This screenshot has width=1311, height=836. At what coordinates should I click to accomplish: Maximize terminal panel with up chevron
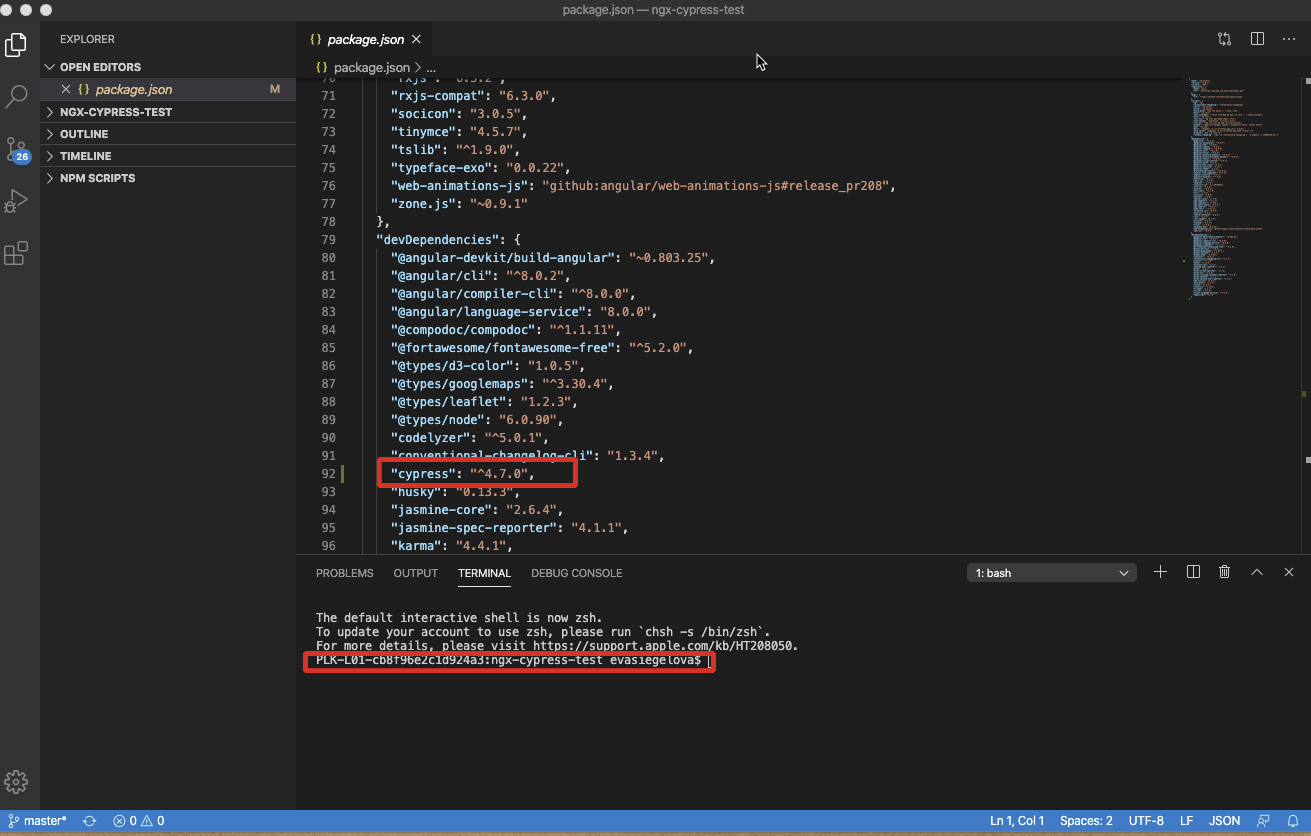click(1257, 572)
